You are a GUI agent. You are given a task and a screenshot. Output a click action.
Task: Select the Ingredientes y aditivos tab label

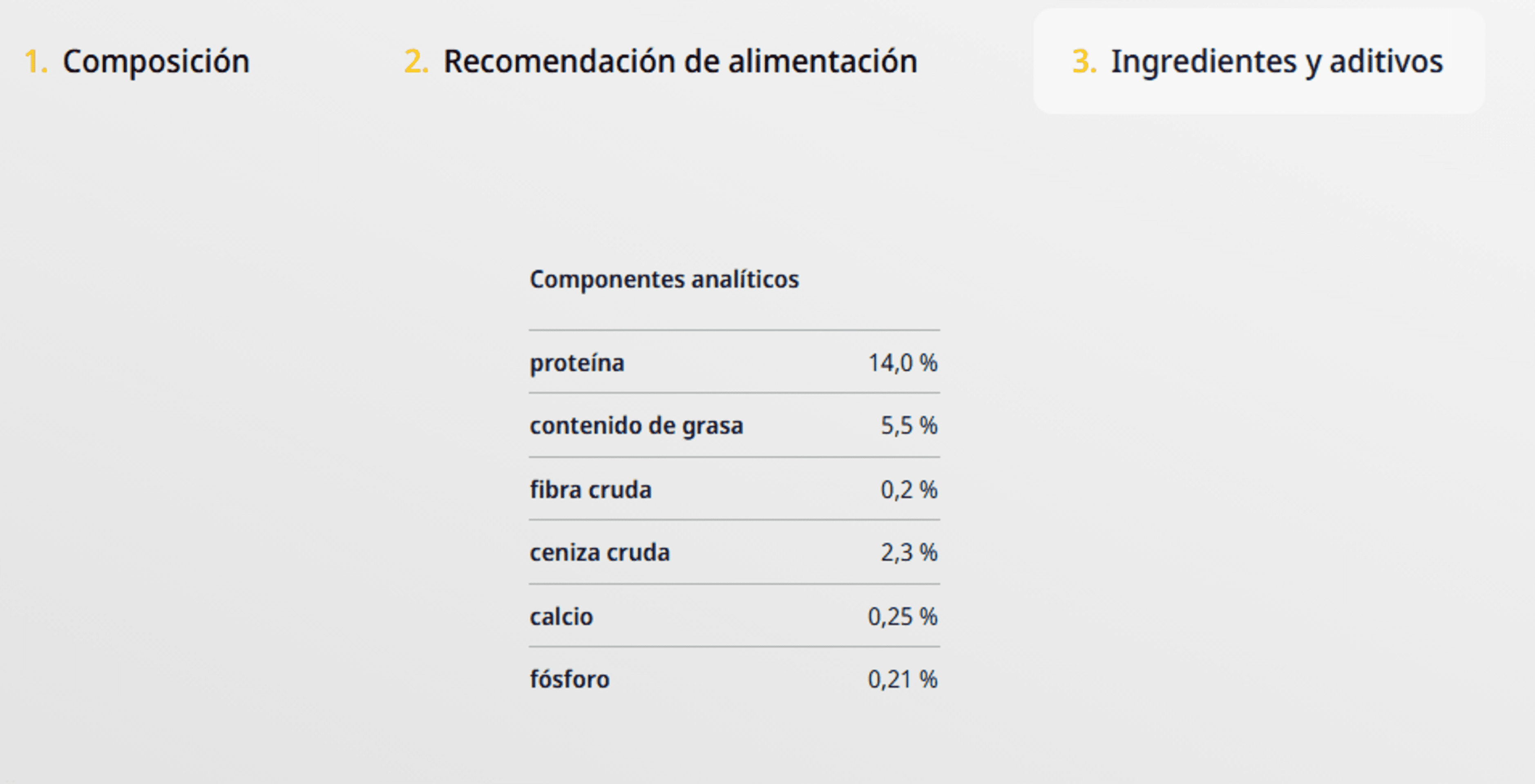click(x=1276, y=62)
